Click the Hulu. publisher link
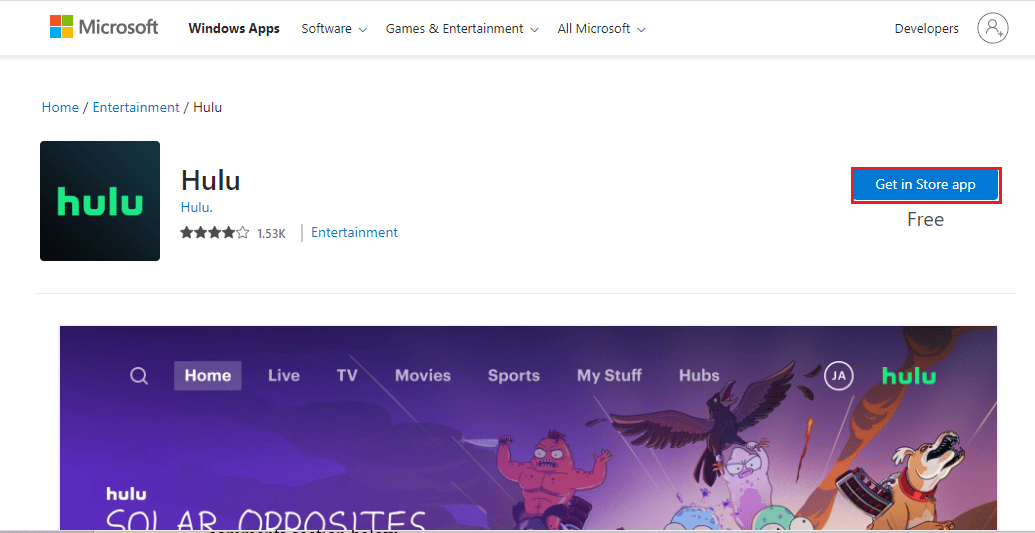This screenshot has height=533, width=1035. [x=197, y=207]
